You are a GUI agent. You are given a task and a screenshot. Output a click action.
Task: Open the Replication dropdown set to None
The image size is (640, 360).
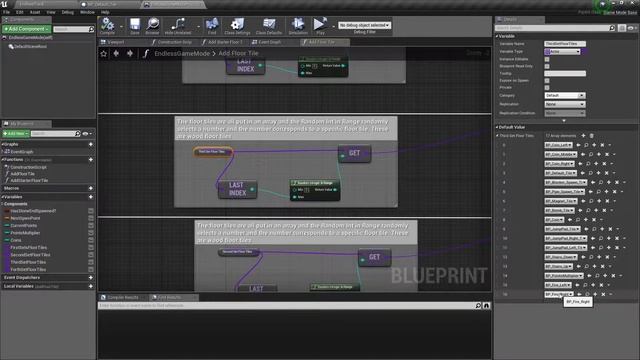point(565,104)
